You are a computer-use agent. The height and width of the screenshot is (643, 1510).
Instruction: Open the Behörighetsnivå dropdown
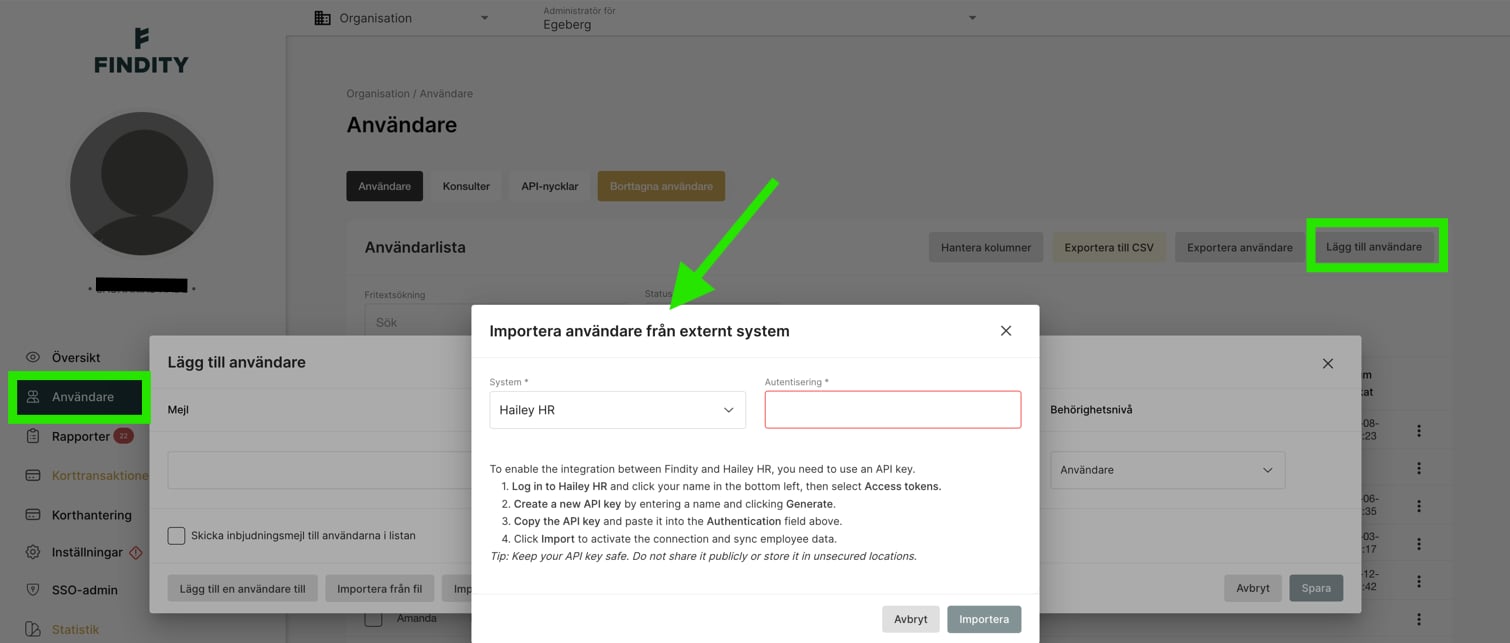1167,470
